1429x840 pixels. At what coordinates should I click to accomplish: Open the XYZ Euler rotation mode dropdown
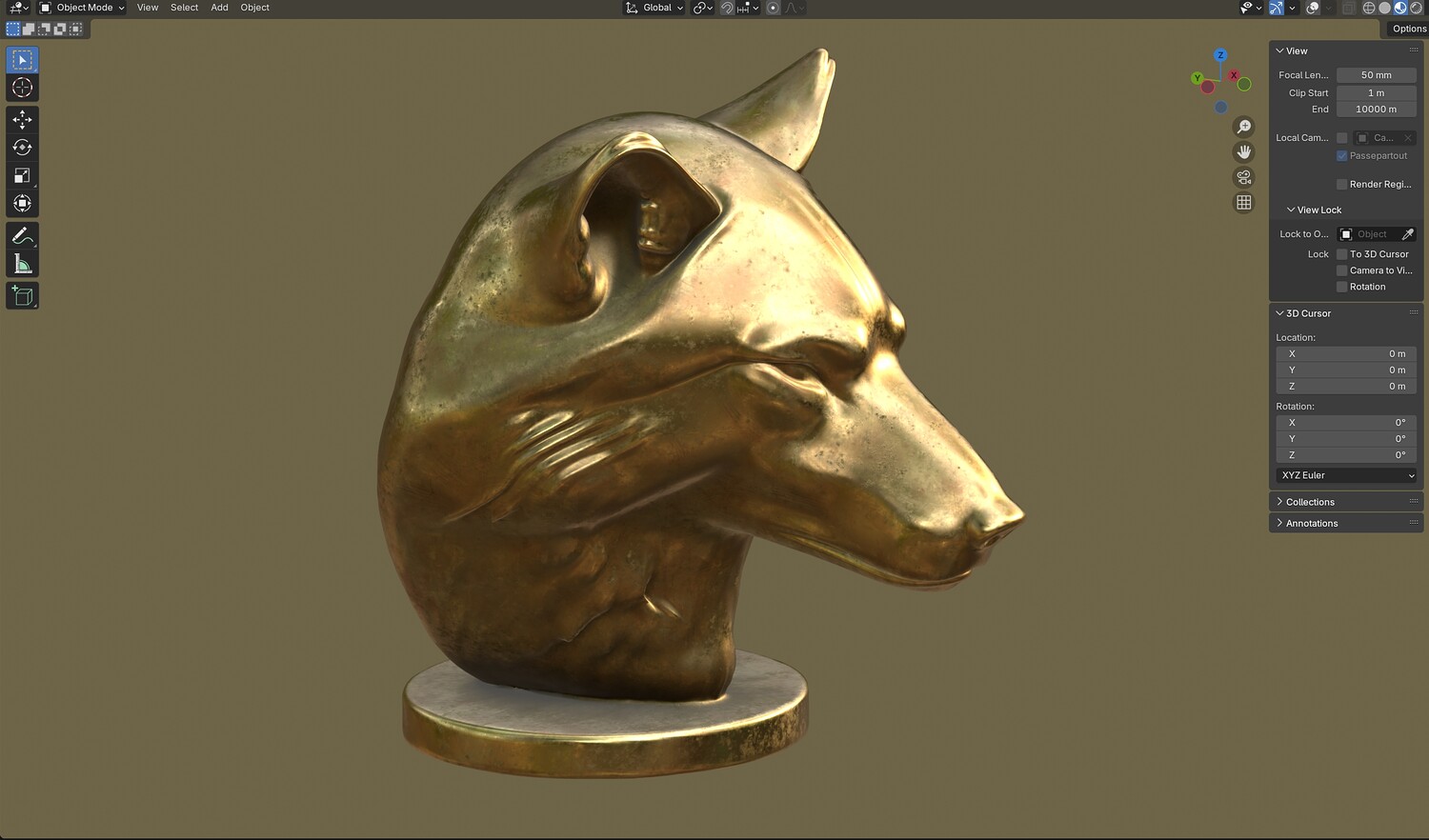(1346, 475)
